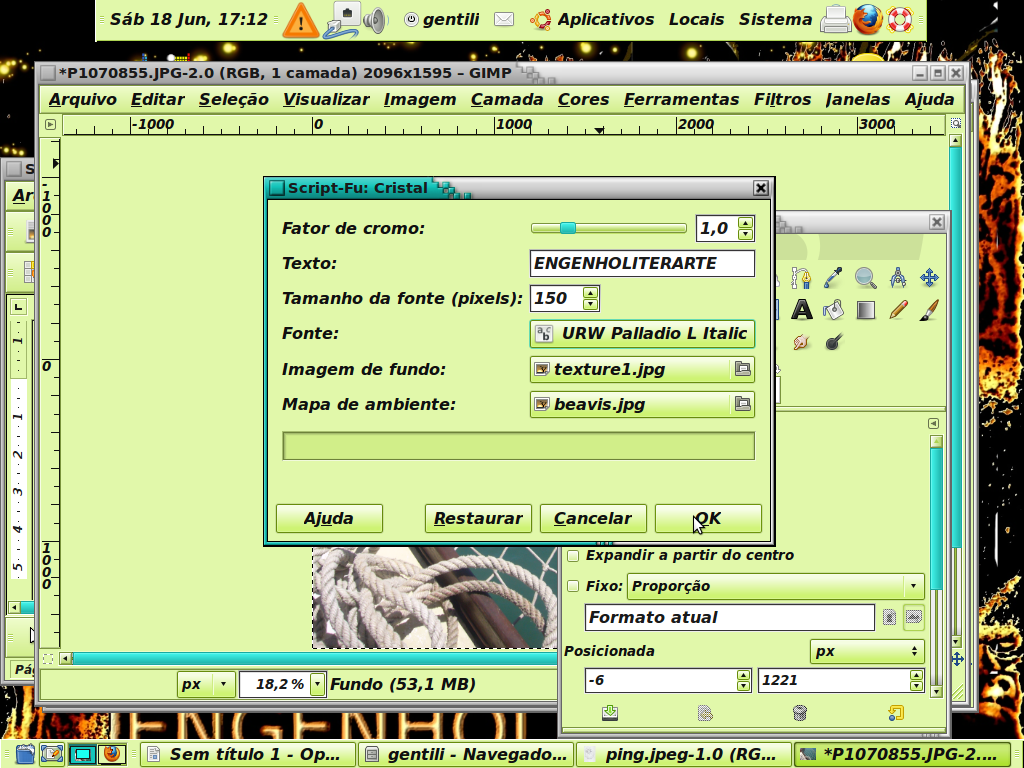Click the printer icon in top panel
The width and height of the screenshot is (1024, 768).
coord(835,20)
